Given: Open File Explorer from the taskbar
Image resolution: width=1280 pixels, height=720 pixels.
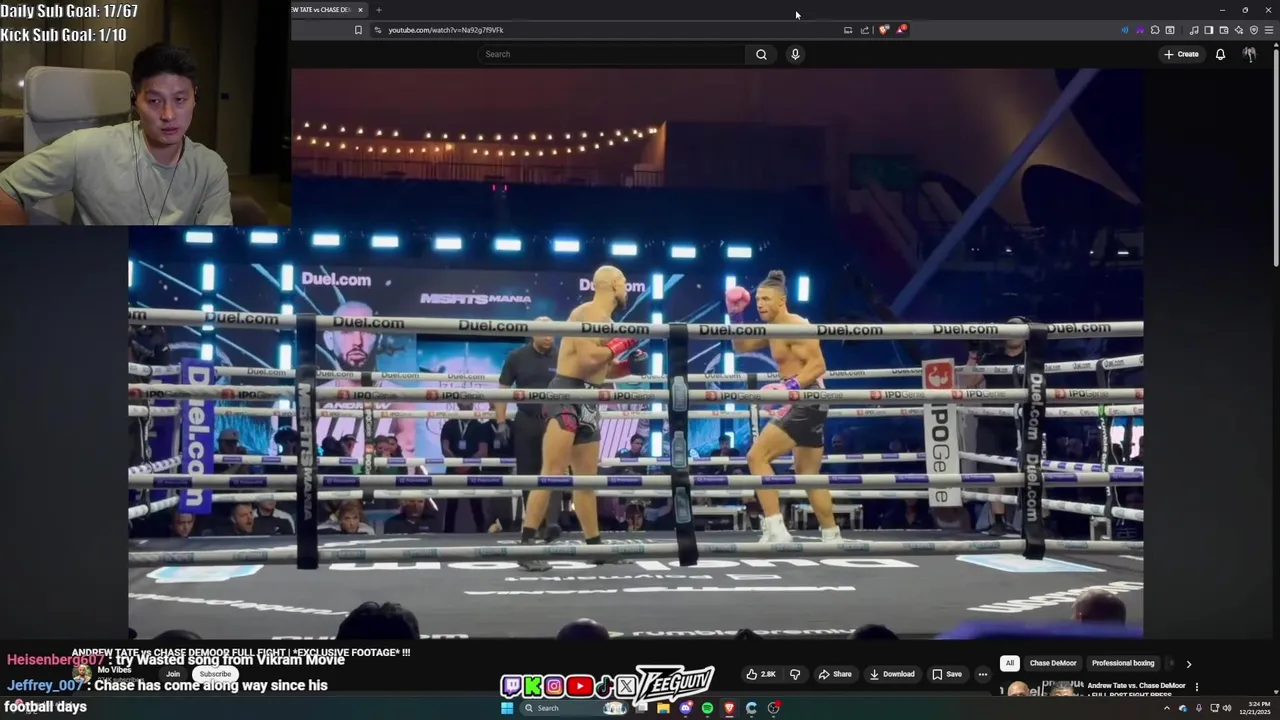Looking at the screenshot, I should (662, 708).
